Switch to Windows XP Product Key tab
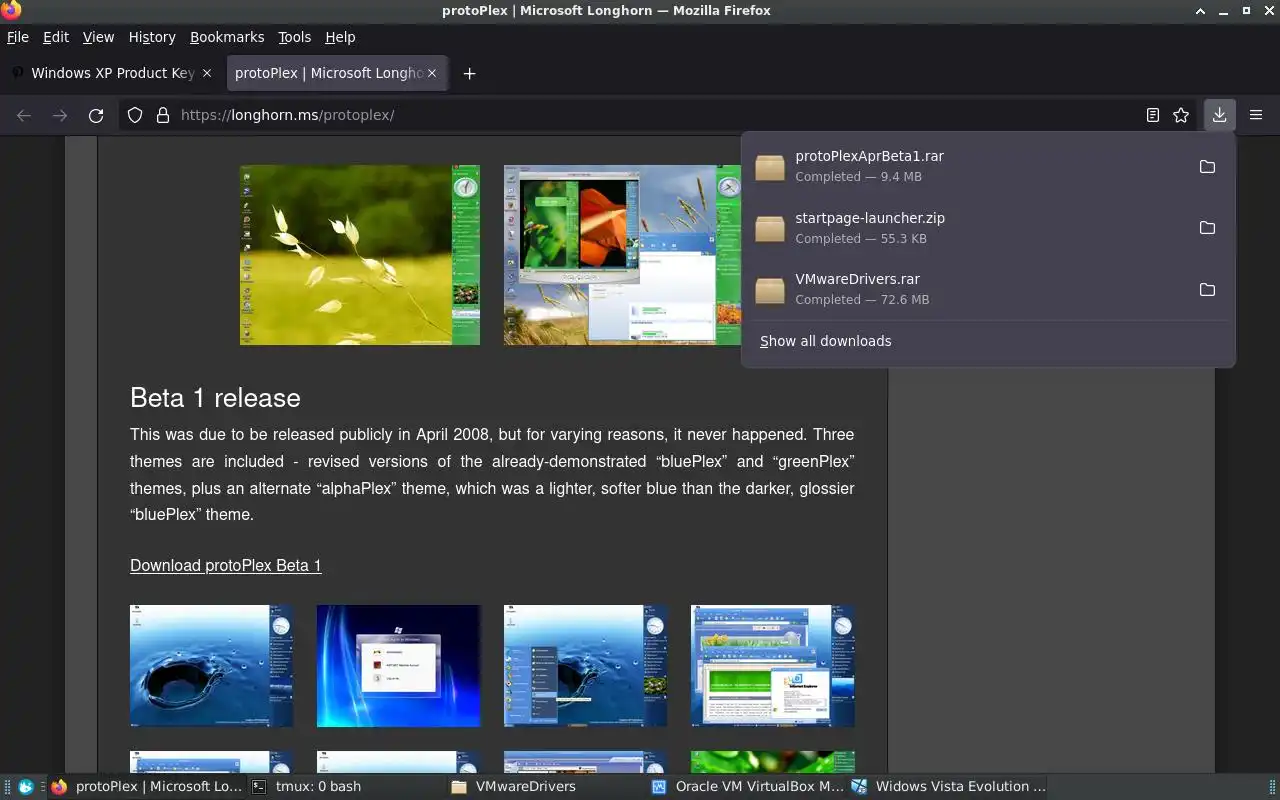 [112, 73]
